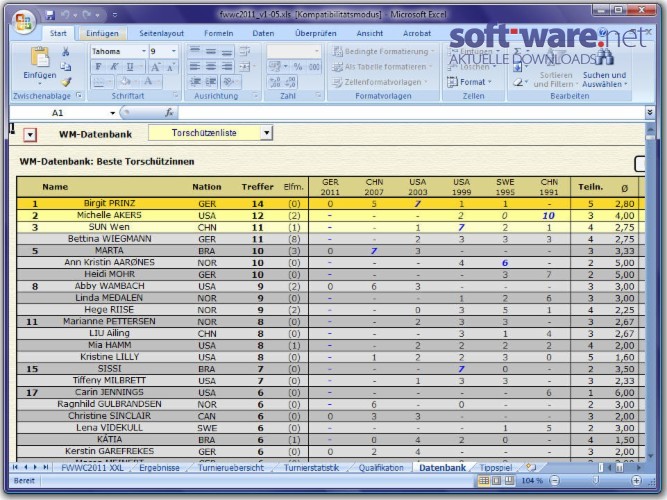Image resolution: width=667 pixels, height=500 pixels.
Task: Click the Birgit PRINZ cell
Action: [109, 203]
